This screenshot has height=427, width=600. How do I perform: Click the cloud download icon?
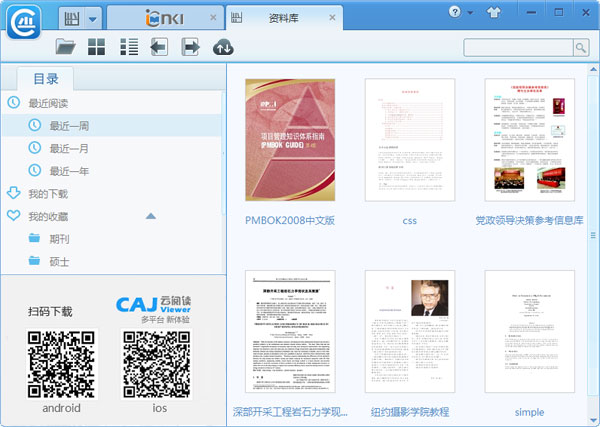point(223,46)
